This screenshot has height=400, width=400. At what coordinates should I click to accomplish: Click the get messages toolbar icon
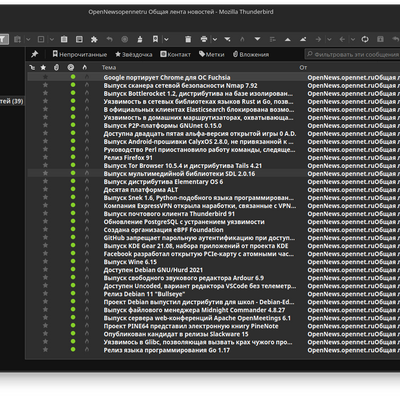pos(17,39)
